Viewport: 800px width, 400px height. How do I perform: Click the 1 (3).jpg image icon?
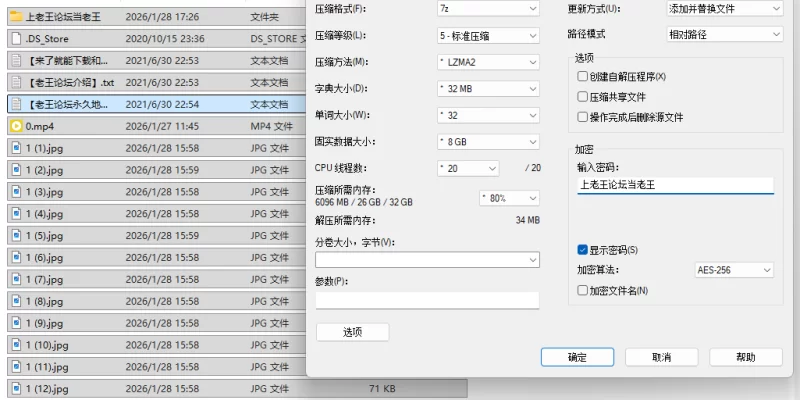pos(16,192)
